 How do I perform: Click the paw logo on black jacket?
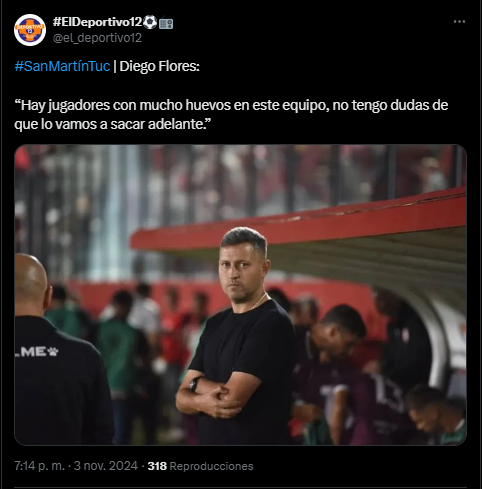(53, 351)
